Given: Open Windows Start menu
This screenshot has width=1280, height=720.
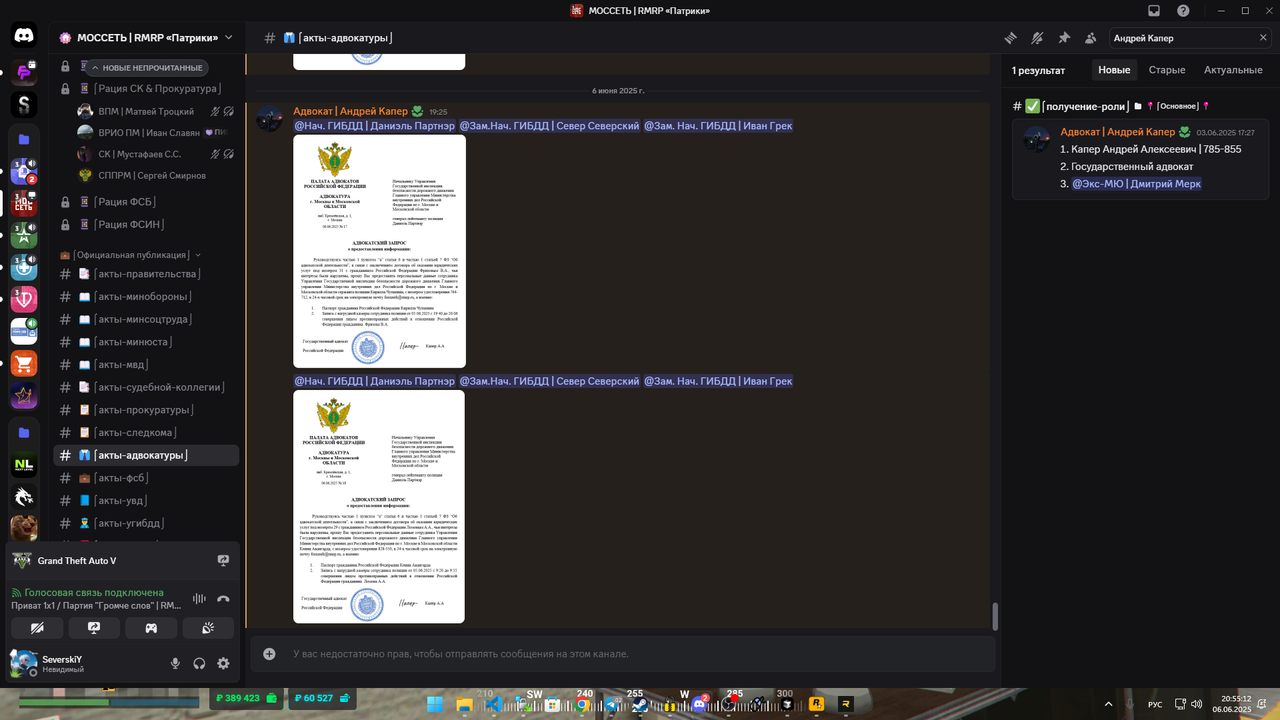Looking at the screenshot, I should pyautogui.click(x=434, y=704).
